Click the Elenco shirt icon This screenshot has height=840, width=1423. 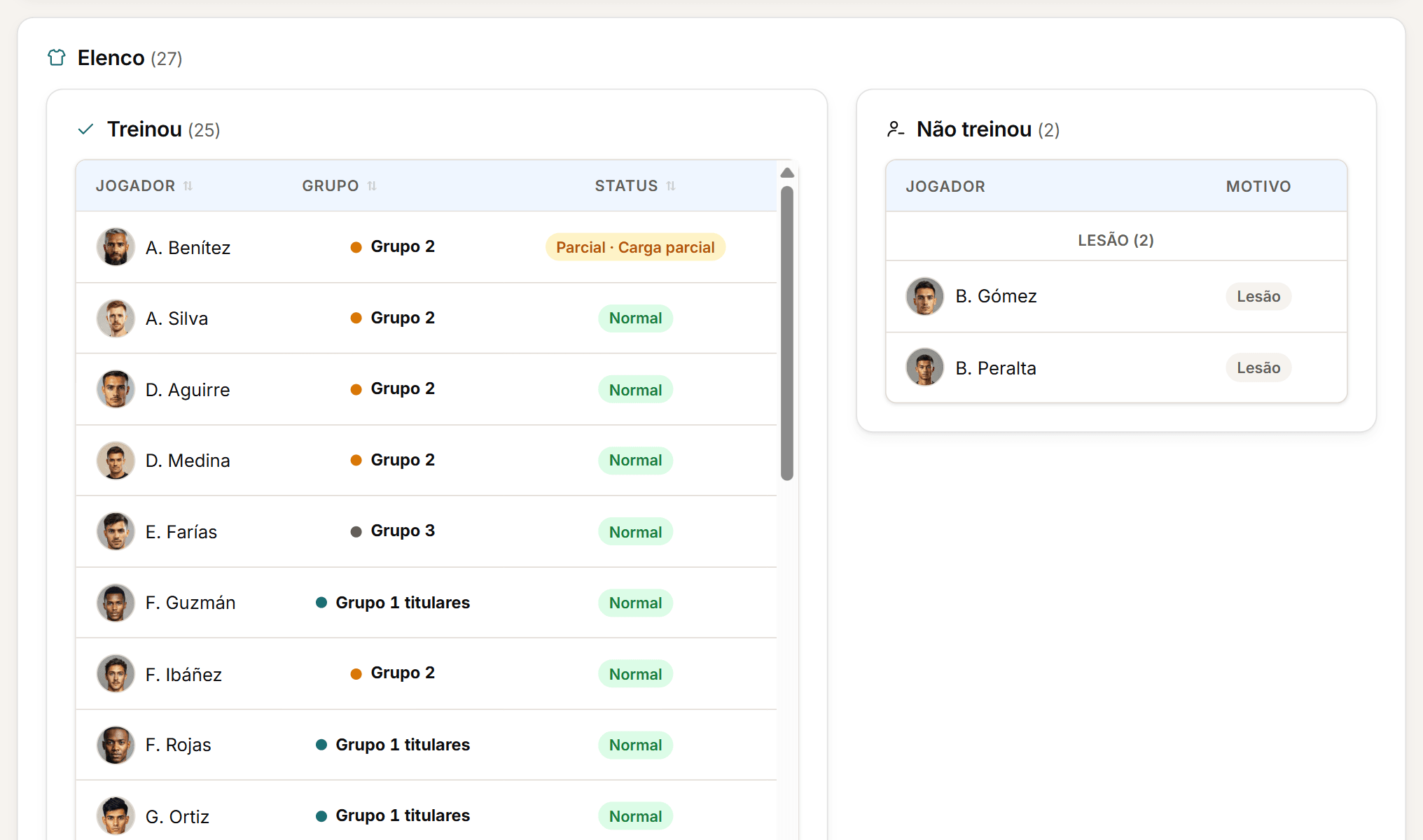click(x=57, y=57)
